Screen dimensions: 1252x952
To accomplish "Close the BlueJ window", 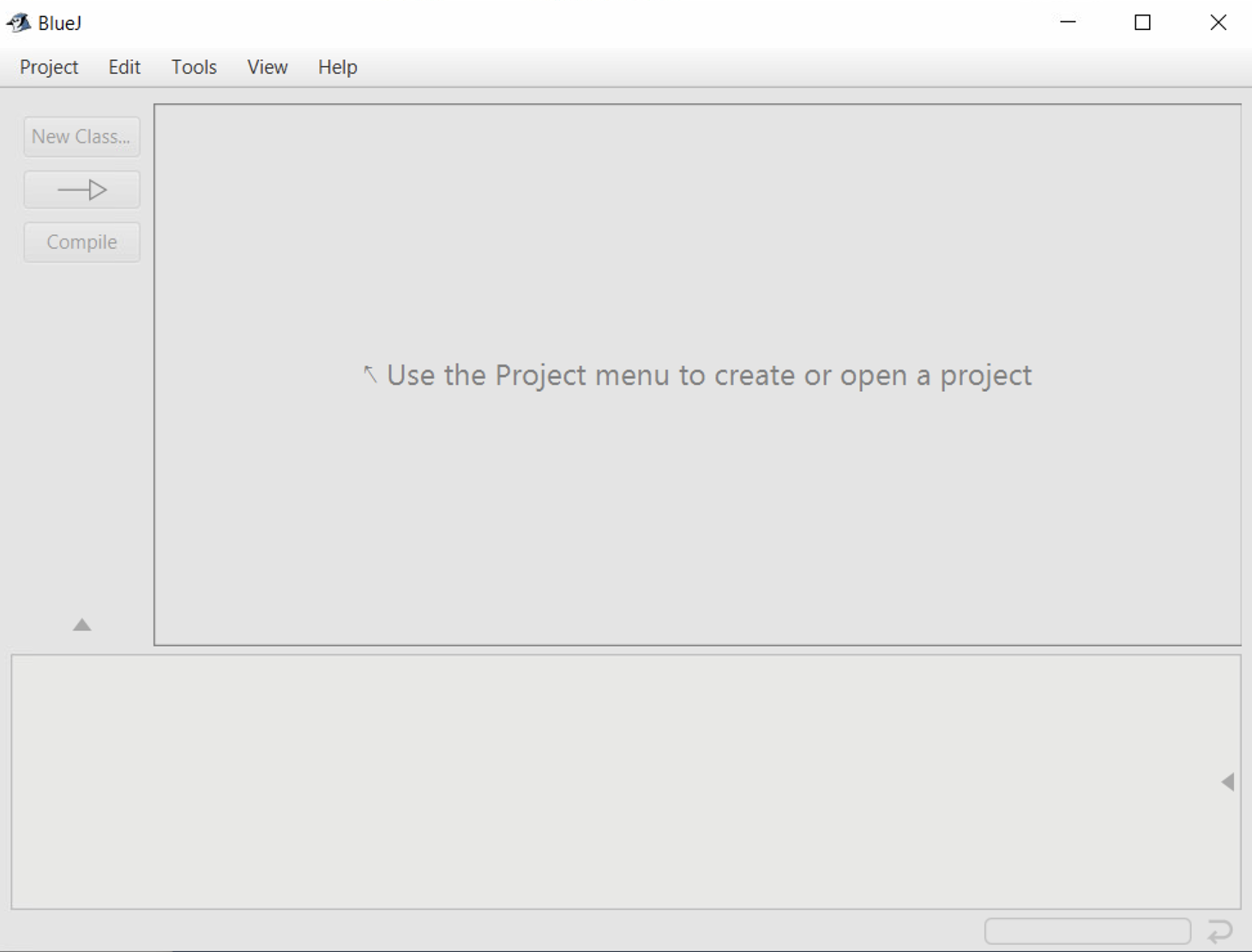I will pos(1218,23).
